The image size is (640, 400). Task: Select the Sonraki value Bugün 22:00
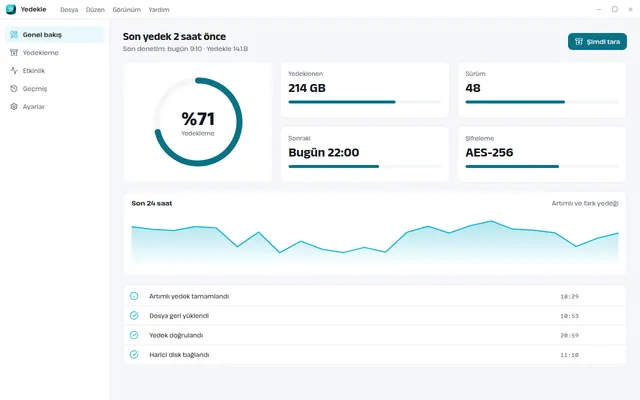click(x=324, y=153)
